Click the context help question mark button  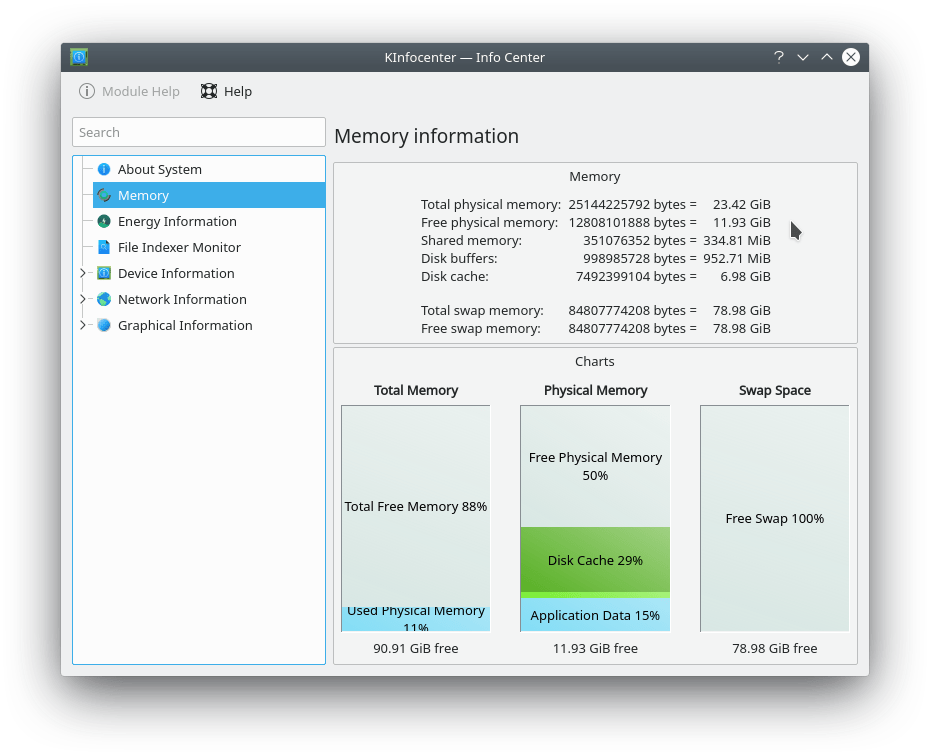click(778, 57)
